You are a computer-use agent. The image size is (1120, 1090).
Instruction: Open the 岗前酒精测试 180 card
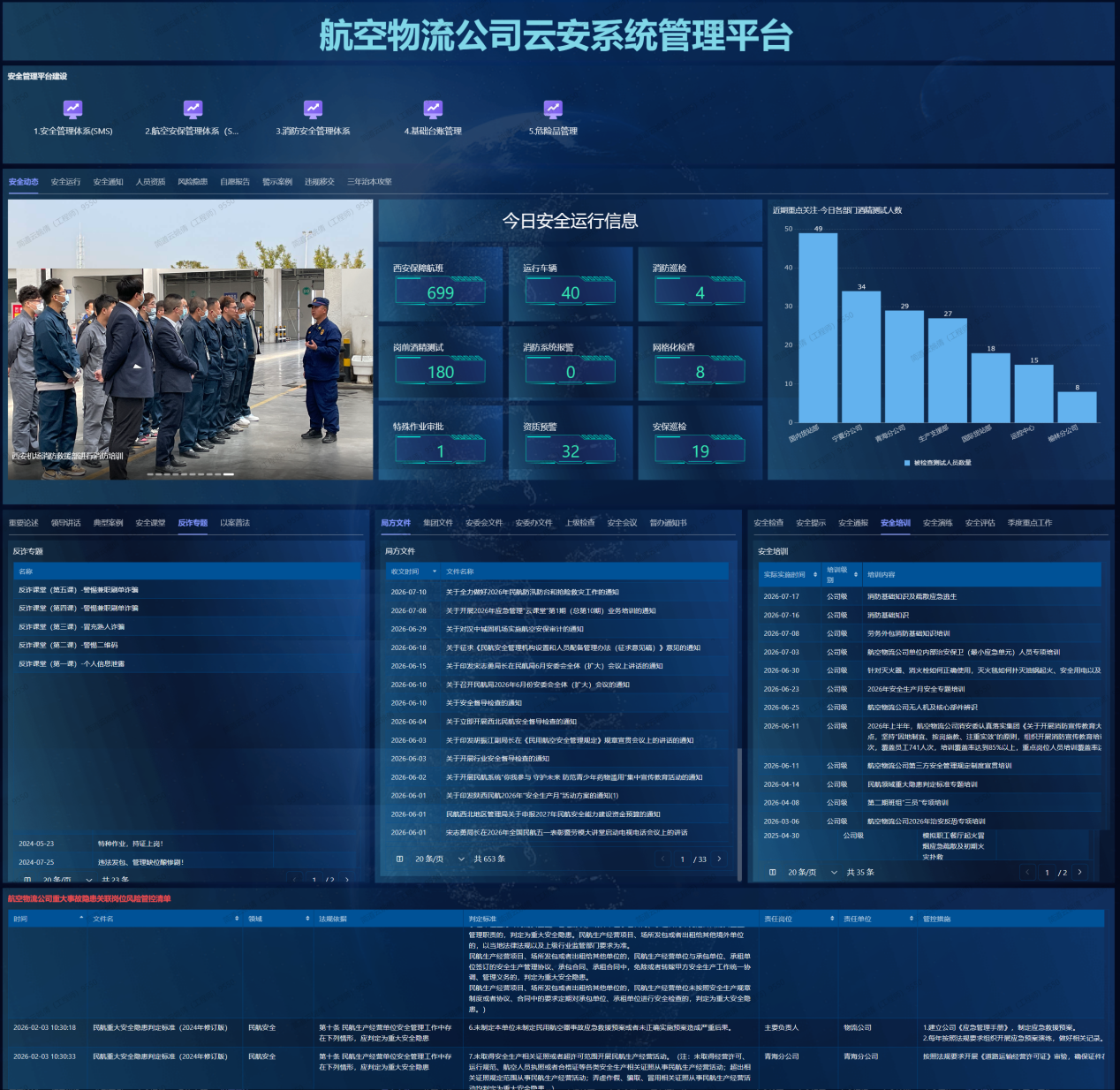point(441,363)
